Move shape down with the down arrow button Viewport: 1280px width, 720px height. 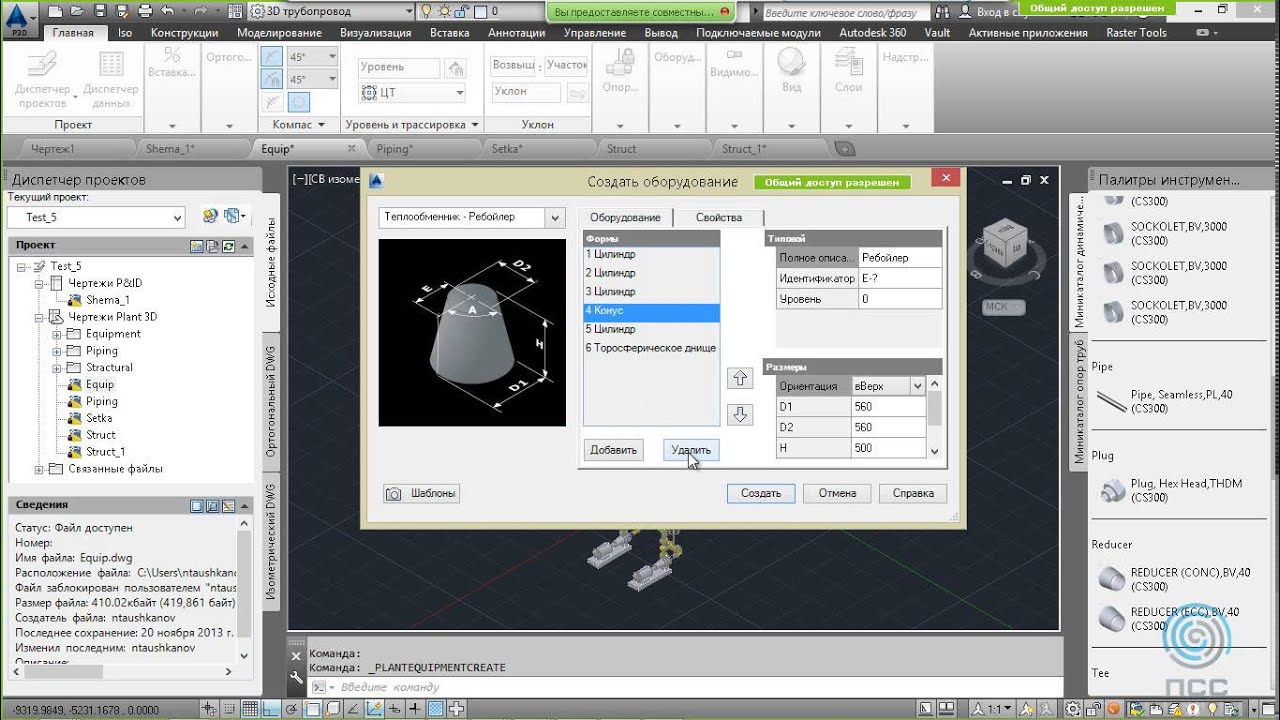click(x=740, y=414)
